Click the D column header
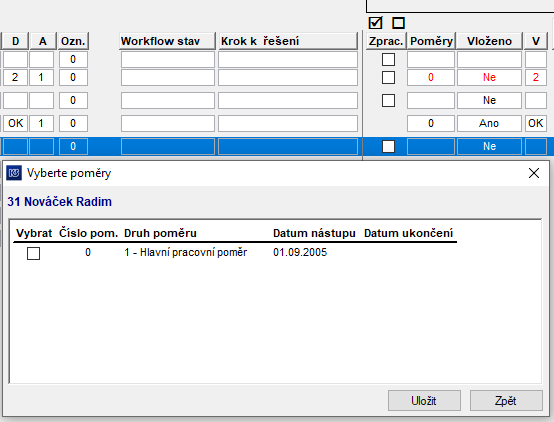This screenshot has height=422, width=554. tap(15, 41)
